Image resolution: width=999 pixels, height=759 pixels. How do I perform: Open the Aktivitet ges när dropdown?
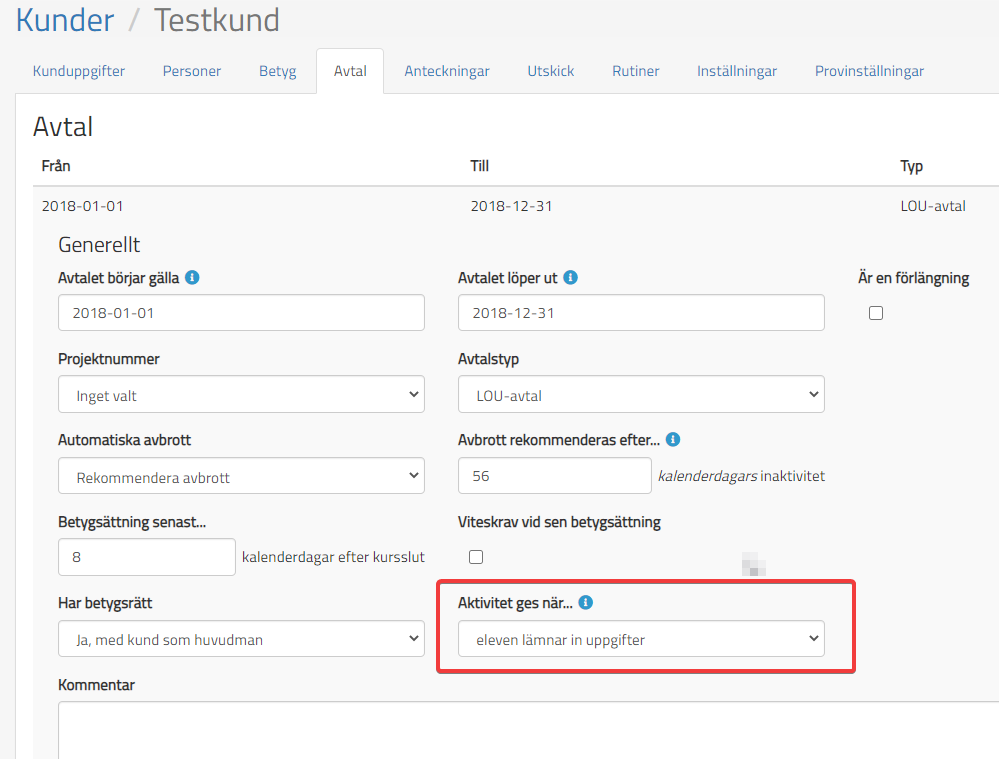pos(641,639)
